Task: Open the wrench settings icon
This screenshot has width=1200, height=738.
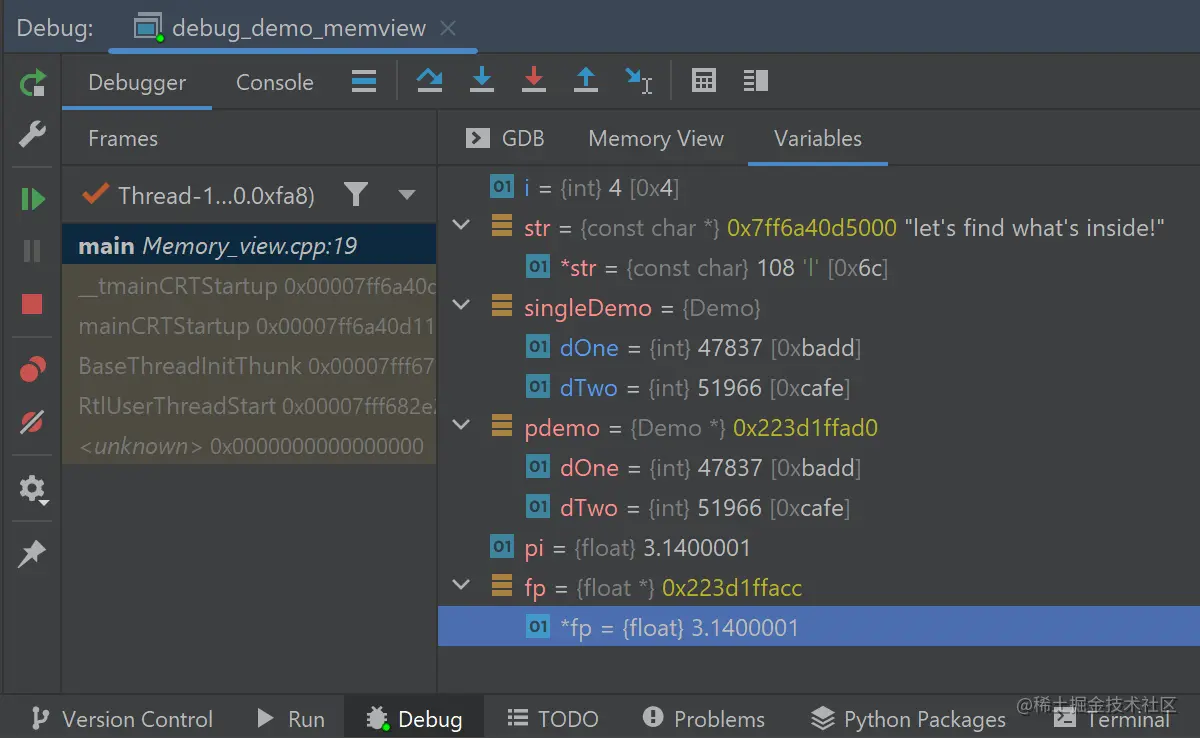Action: coord(32,135)
